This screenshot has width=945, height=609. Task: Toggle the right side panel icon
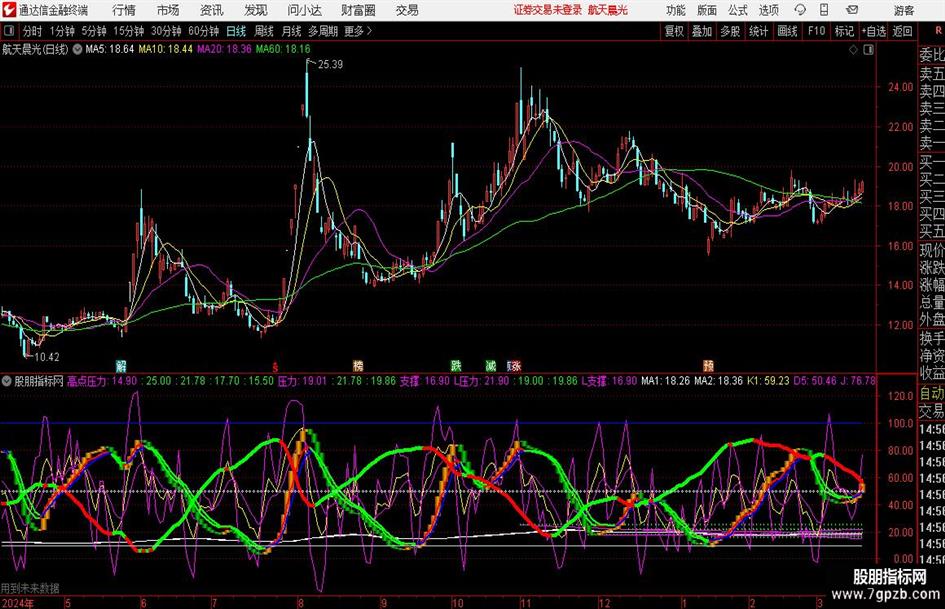coord(868,50)
